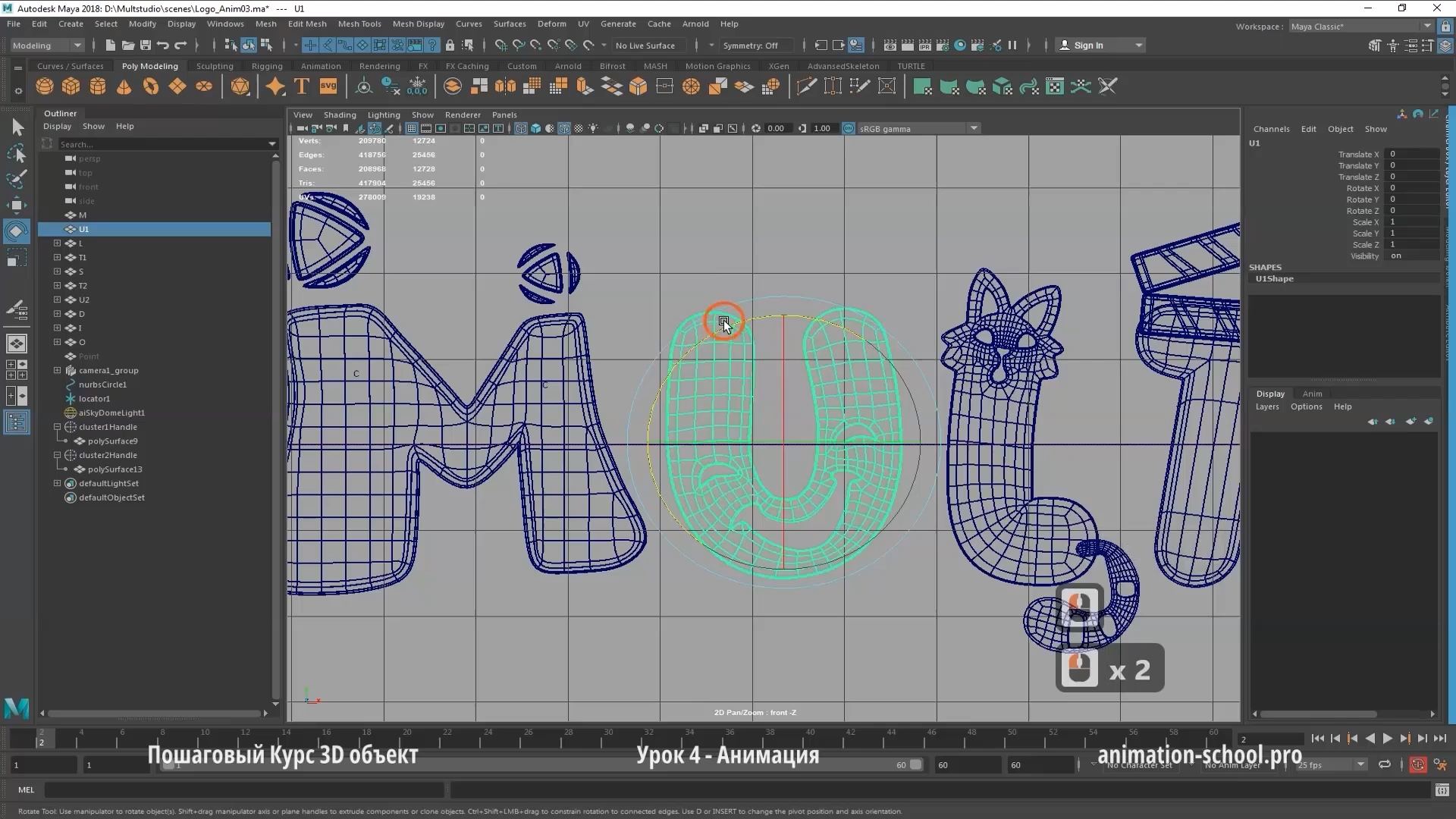Open the Mesh Tools menu
The width and height of the screenshot is (1456, 819).
[359, 24]
